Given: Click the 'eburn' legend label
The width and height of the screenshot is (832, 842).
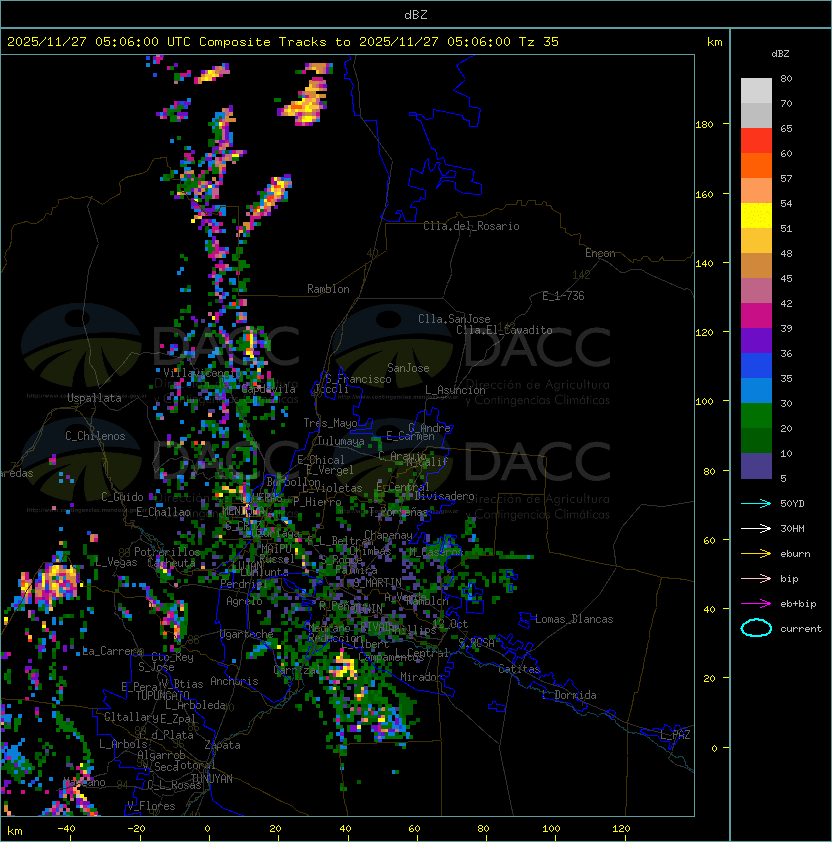Looking at the screenshot, I should tap(795, 554).
